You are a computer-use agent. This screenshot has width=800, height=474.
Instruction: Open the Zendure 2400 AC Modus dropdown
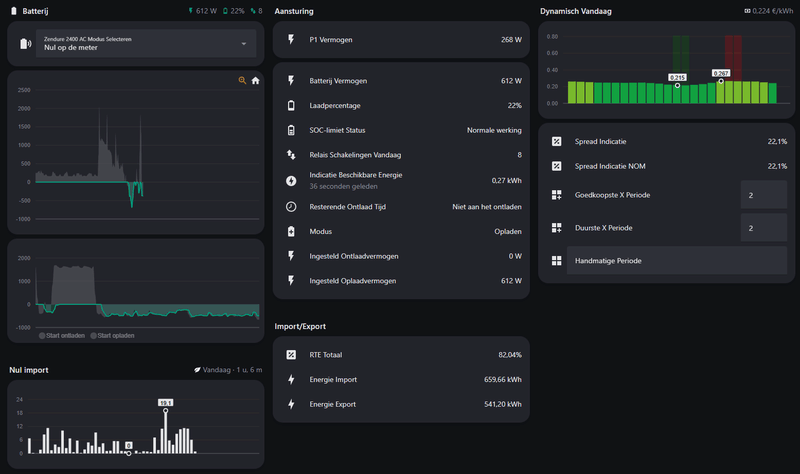pyautogui.click(x=146, y=43)
